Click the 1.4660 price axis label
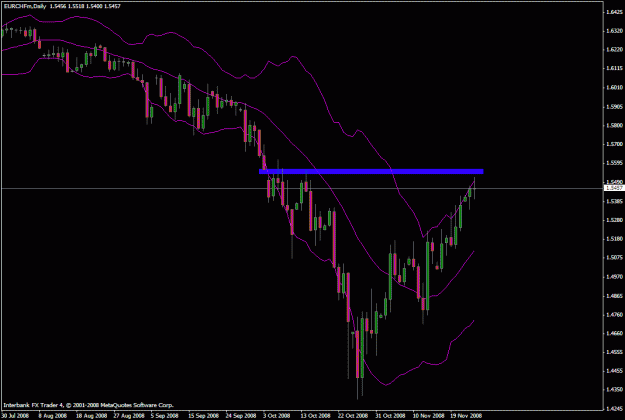The height and width of the screenshot is (420, 625). tap(615, 333)
